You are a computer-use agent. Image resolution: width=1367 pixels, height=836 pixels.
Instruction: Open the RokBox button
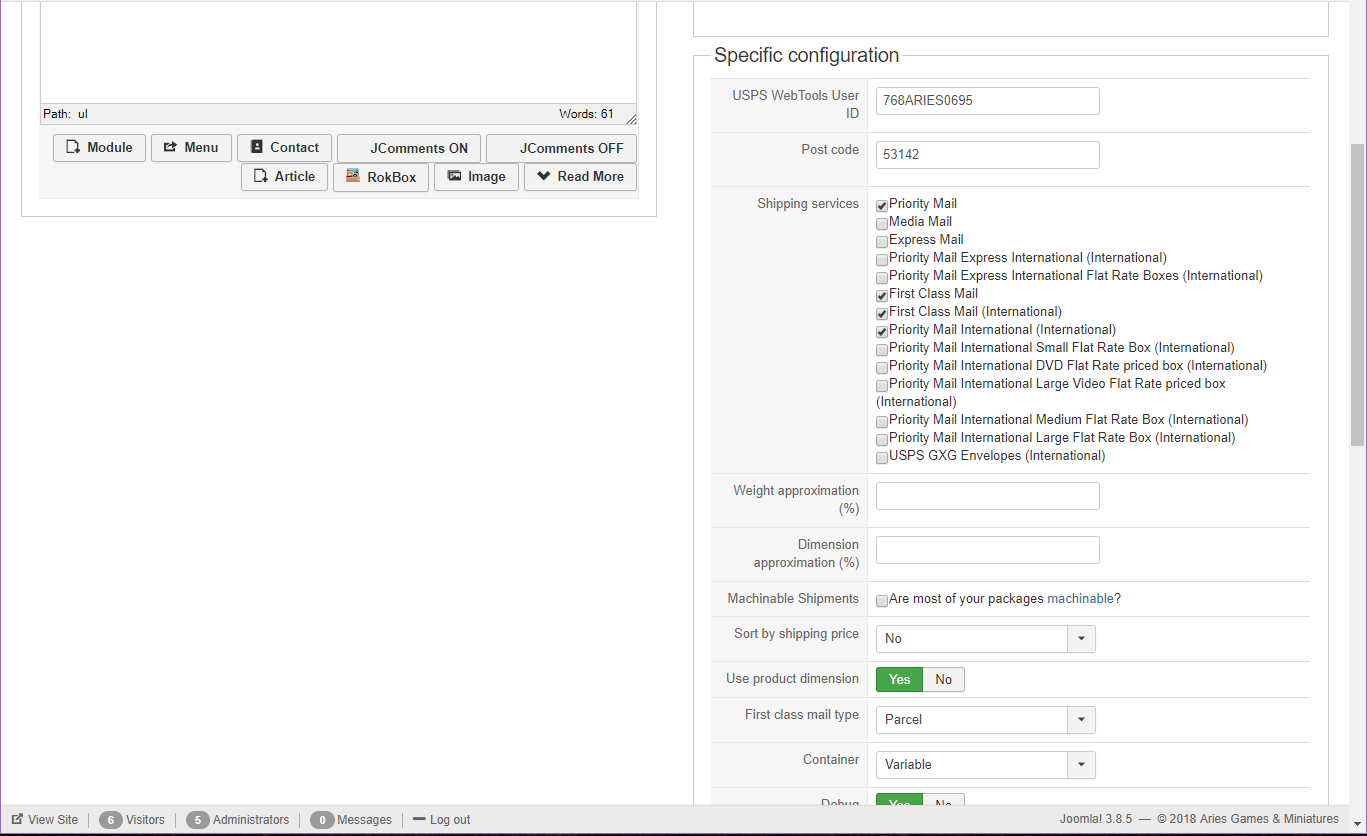click(x=381, y=177)
